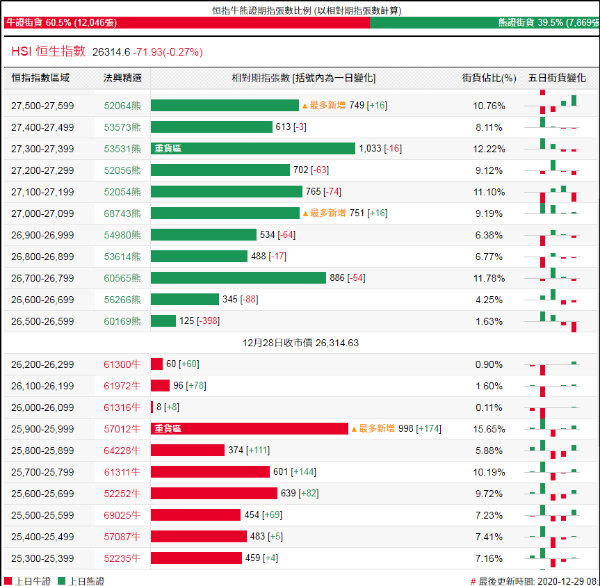This screenshot has height=586, width=600.
Task: Click the 12月28日收市價 26,314.63 row
Action: pos(300,343)
